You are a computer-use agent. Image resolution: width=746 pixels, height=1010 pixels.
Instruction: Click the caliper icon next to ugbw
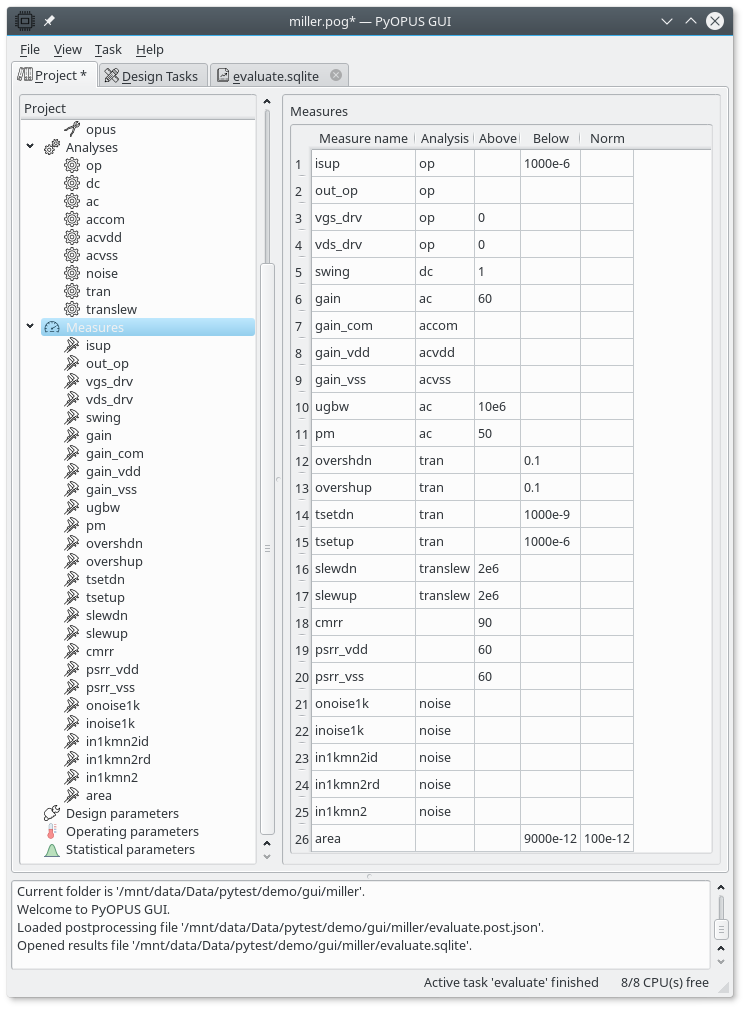tap(72, 507)
